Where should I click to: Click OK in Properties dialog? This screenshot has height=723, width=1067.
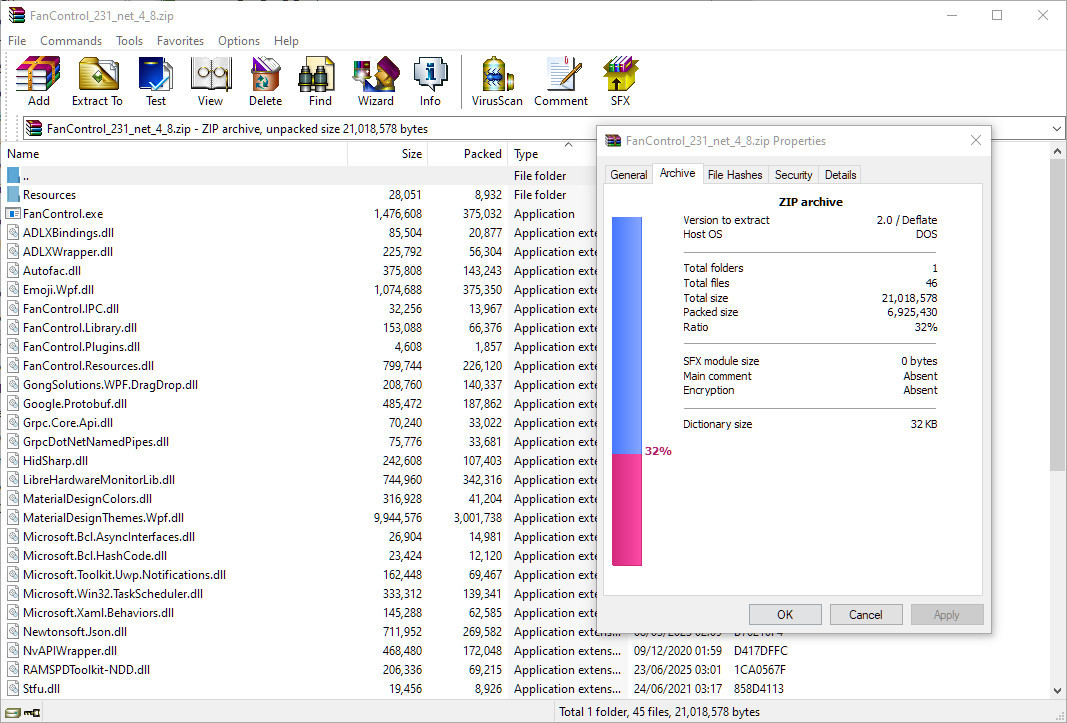785,615
